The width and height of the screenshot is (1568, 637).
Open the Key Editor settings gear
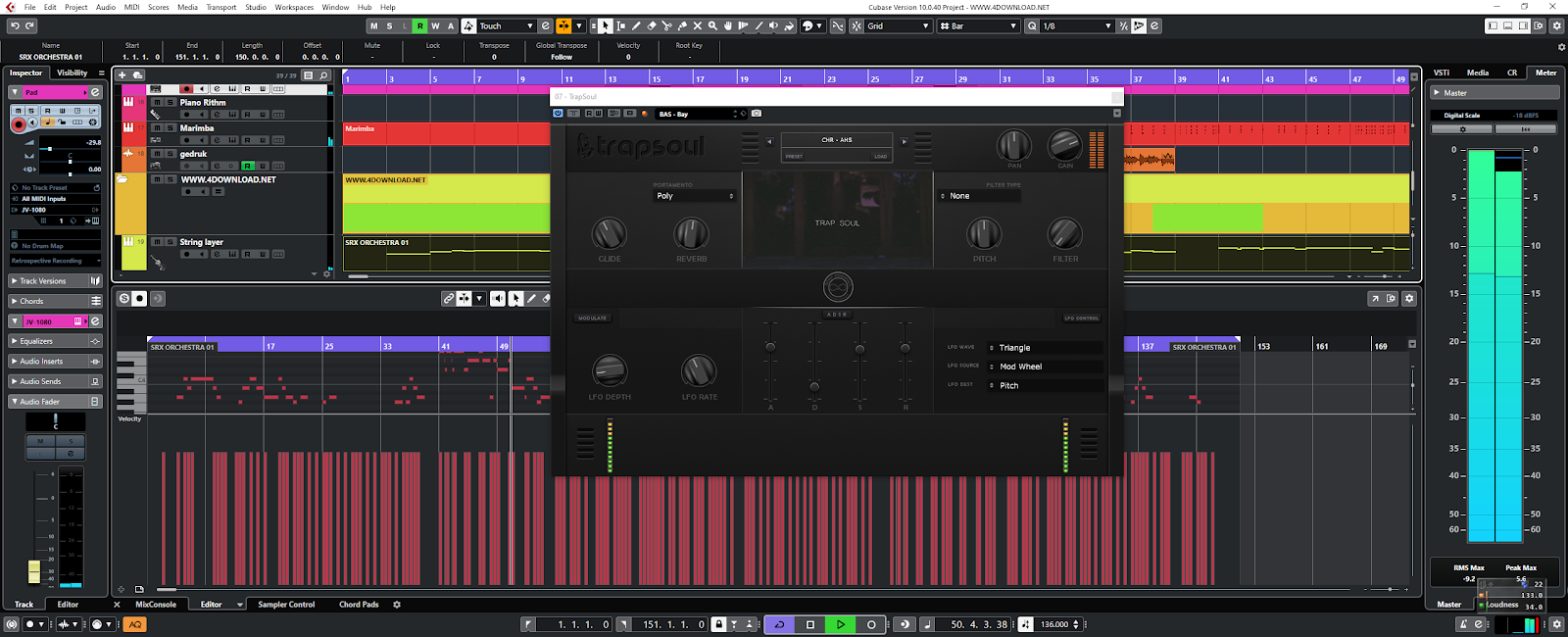pos(1409,299)
